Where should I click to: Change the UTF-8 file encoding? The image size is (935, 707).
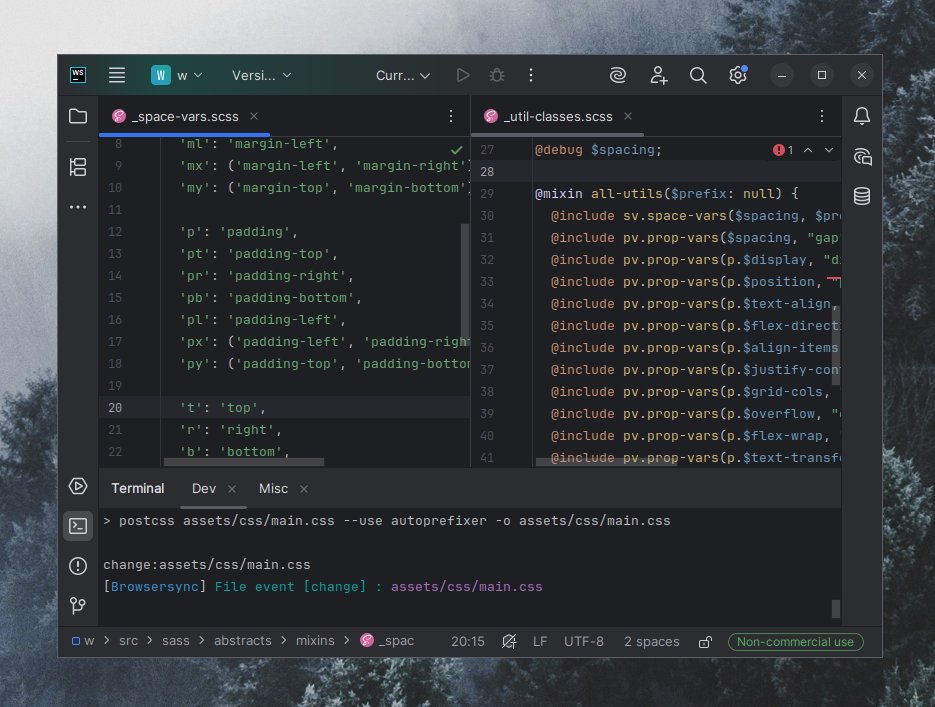(x=584, y=641)
